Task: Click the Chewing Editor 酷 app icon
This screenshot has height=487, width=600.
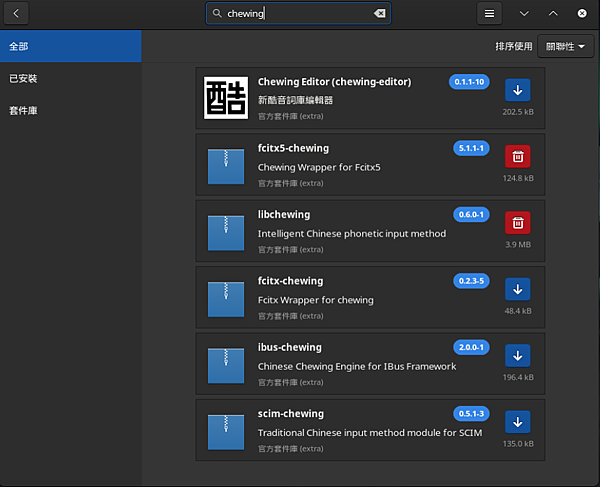Action: 226,98
